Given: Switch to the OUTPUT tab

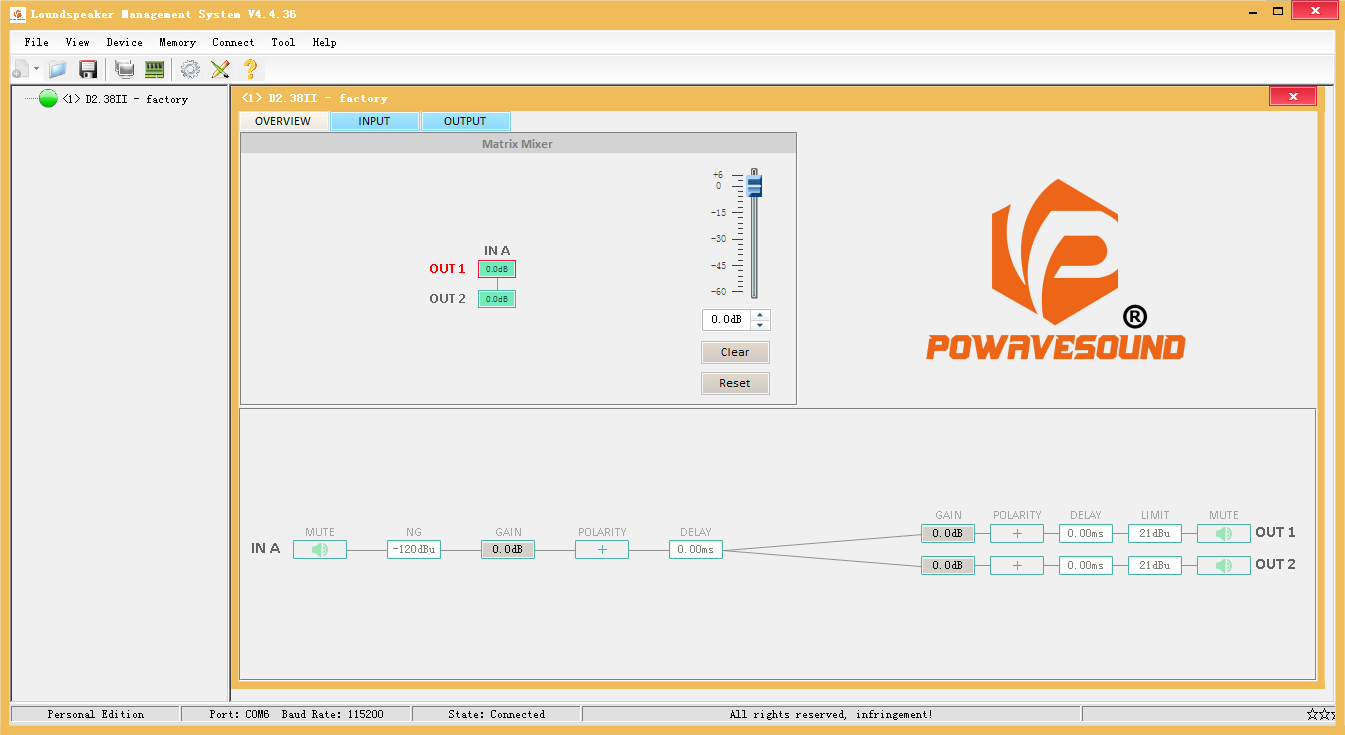Looking at the screenshot, I should (465, 121).
